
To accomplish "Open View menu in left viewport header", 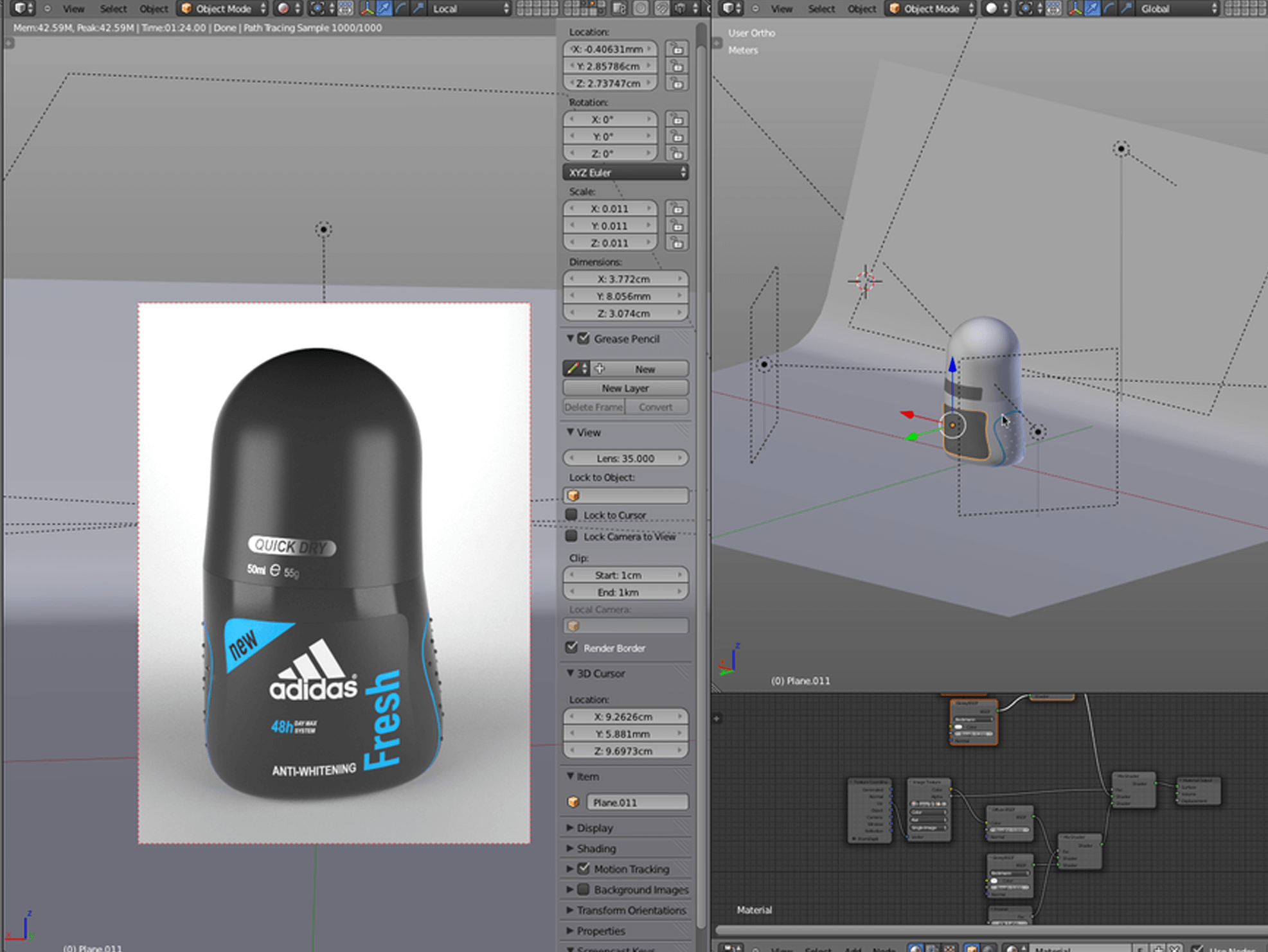I will coord(74,9).
